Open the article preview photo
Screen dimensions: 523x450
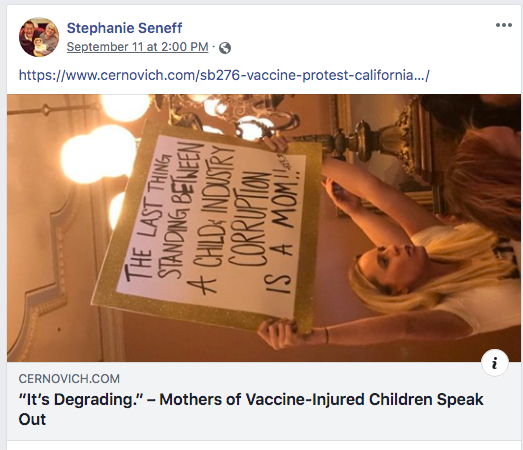pyautogui.click(x=264, y=228)
